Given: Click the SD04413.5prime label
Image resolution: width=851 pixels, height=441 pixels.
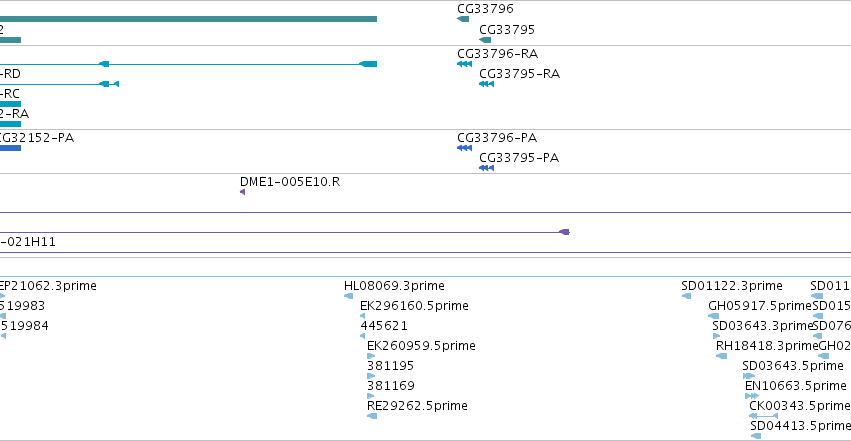Looking at the screenshot, I should pos(801,426).
